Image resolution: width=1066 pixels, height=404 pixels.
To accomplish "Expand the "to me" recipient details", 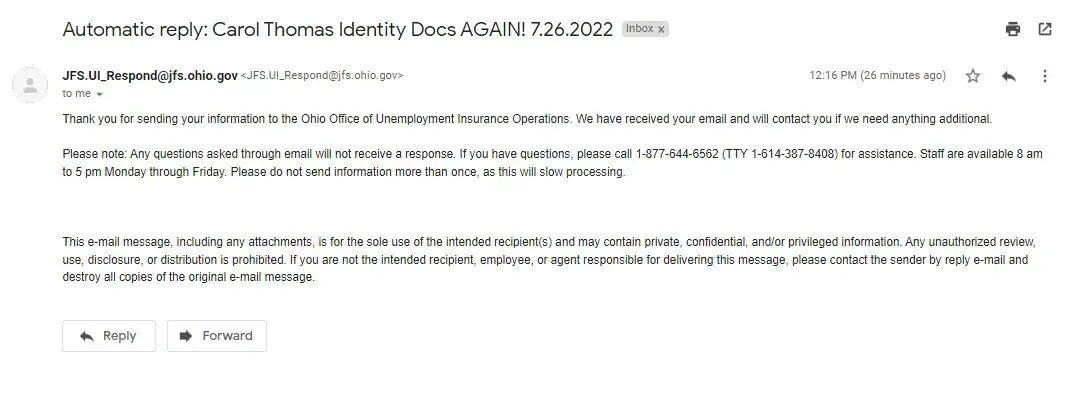I will pos(99,94).
